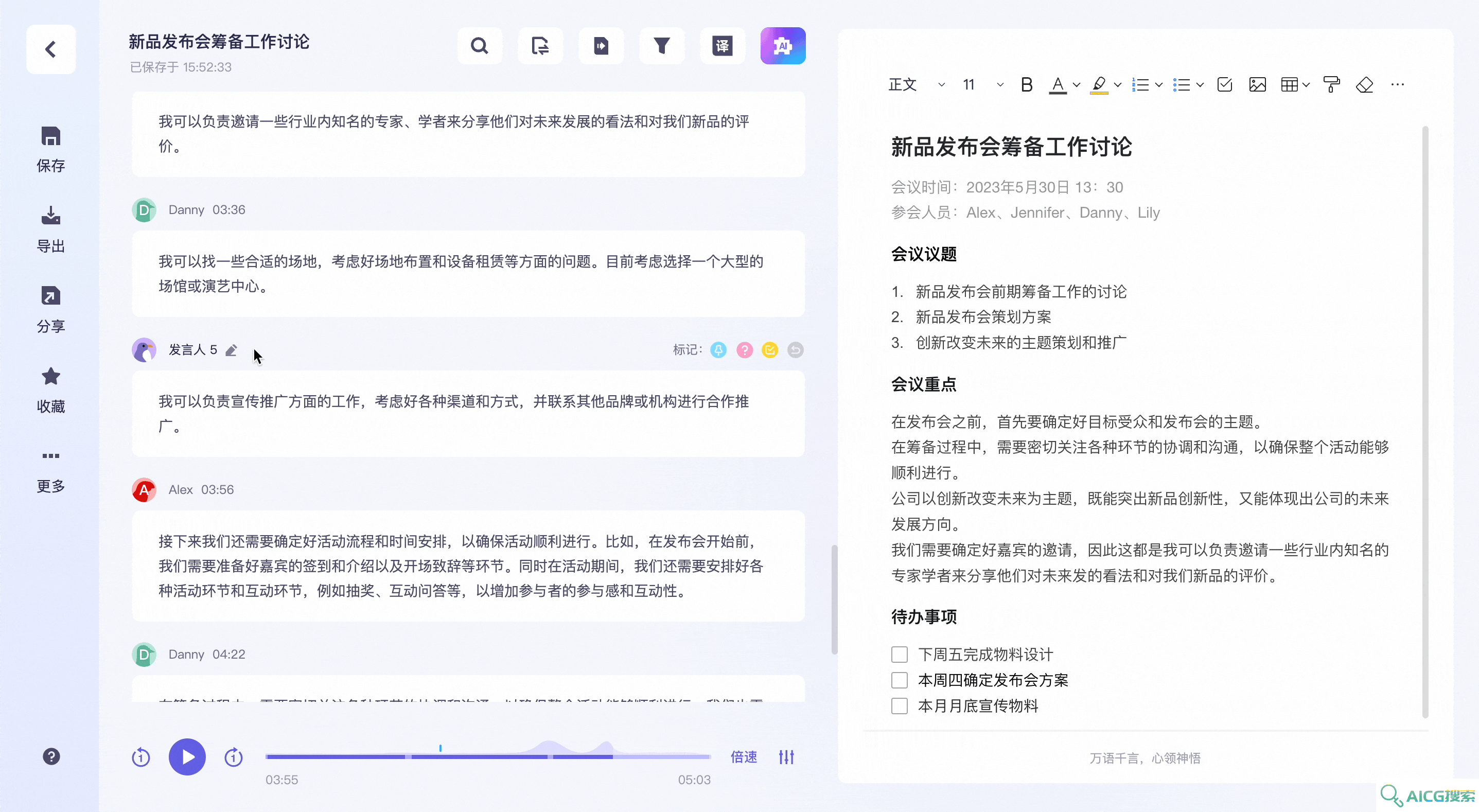Mark segment with yellow todo tag
Image resolution: width=1479 pixels, height=812 pixels.
pyautogui.click(x=770, y=350)
